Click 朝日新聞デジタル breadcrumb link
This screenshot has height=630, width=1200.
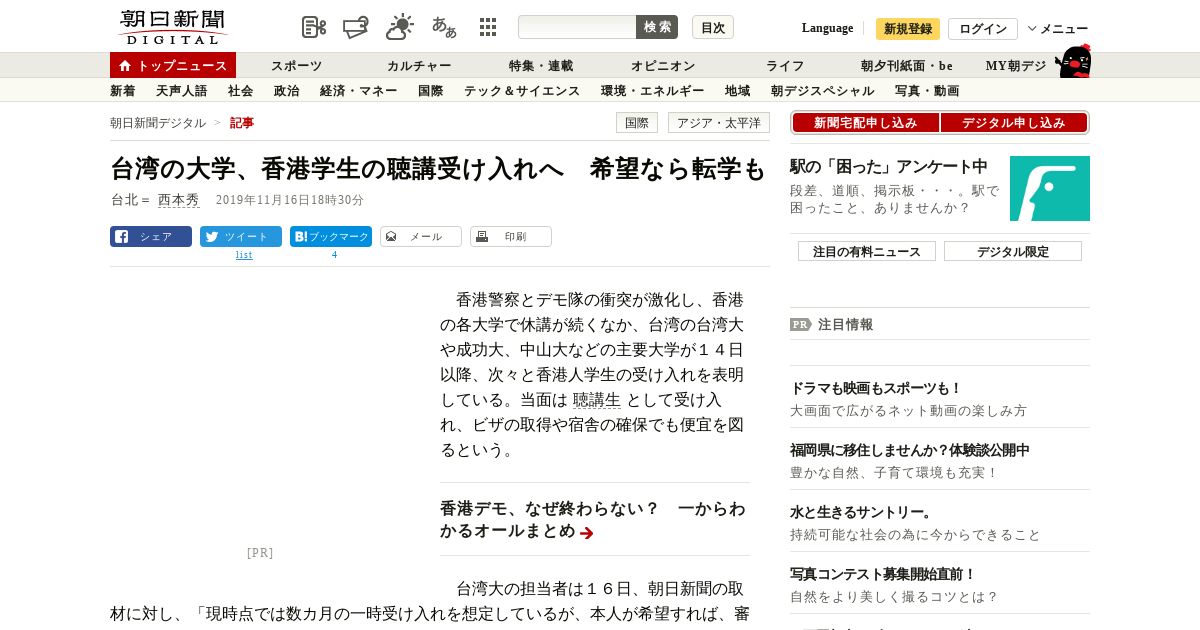(158, 123)
